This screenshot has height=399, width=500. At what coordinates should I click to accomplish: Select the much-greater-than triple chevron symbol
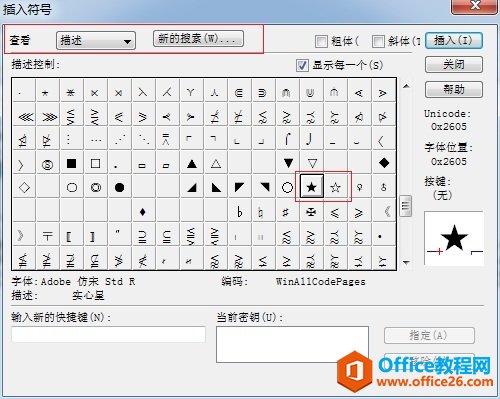(x=50, y=117)
